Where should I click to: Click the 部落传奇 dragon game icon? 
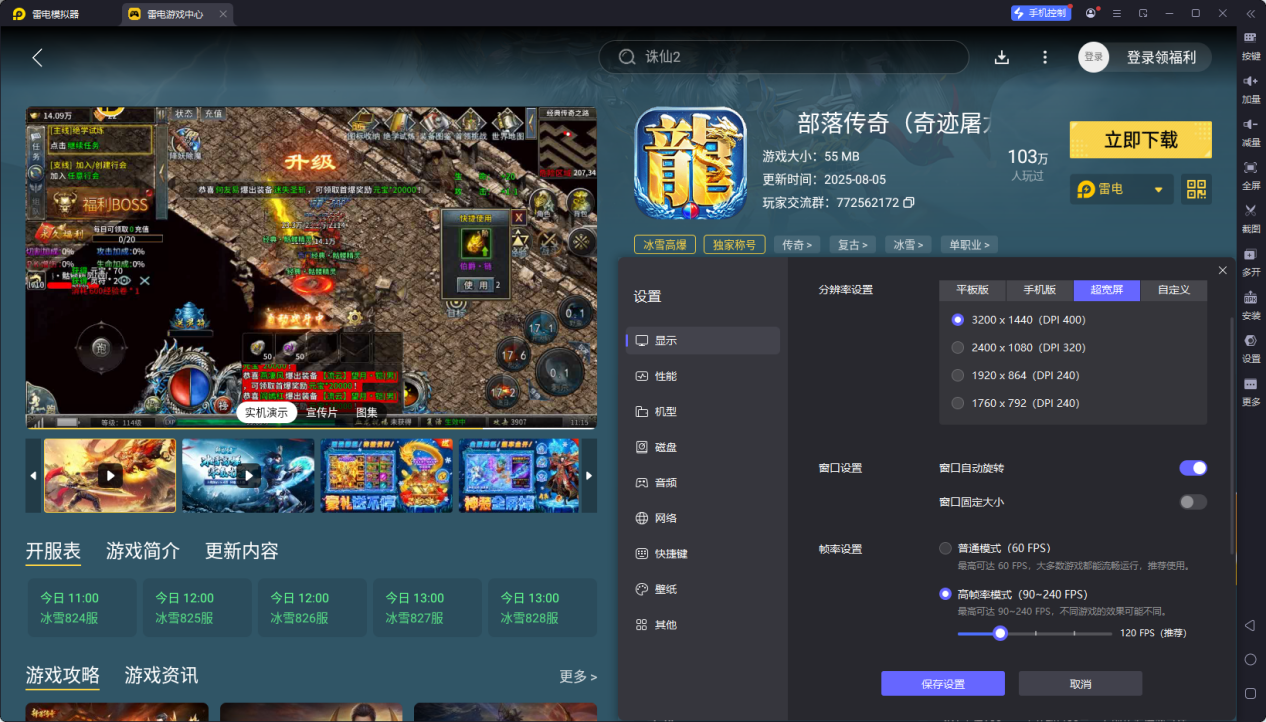click(x=691, y=163)
